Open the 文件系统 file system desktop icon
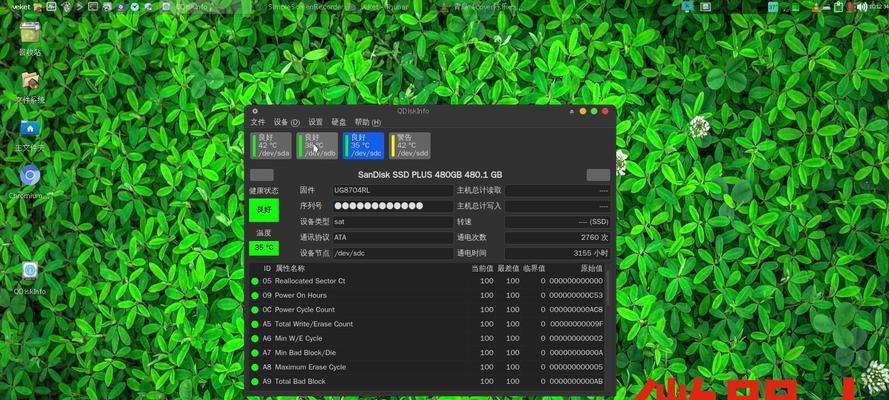889x400 pixels. point(30,81)
